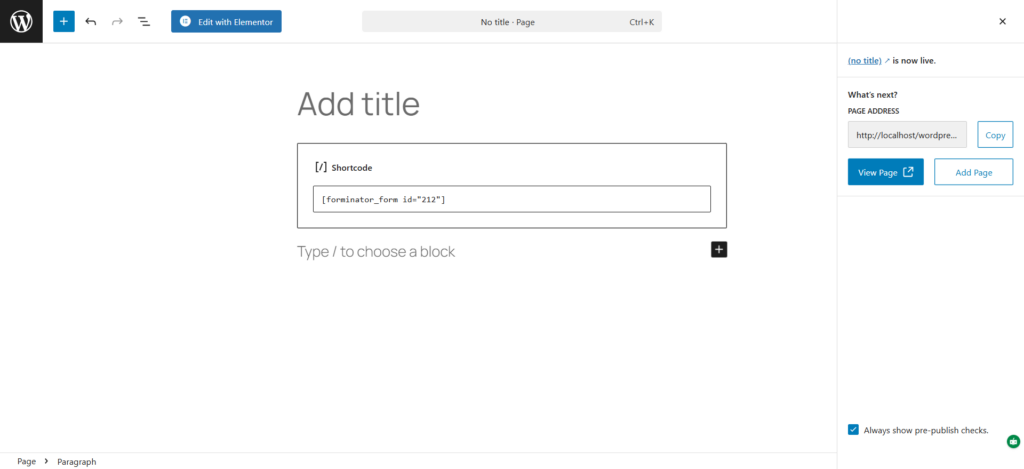Screen dimensions: 1024x469
Task: Click the Add title heading field
Action: pos(511,104)
